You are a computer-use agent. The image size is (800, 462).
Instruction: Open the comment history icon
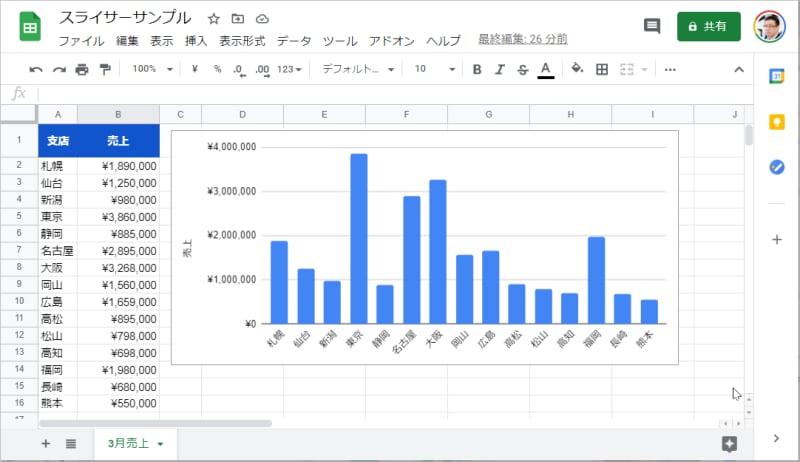pos(652,25)
